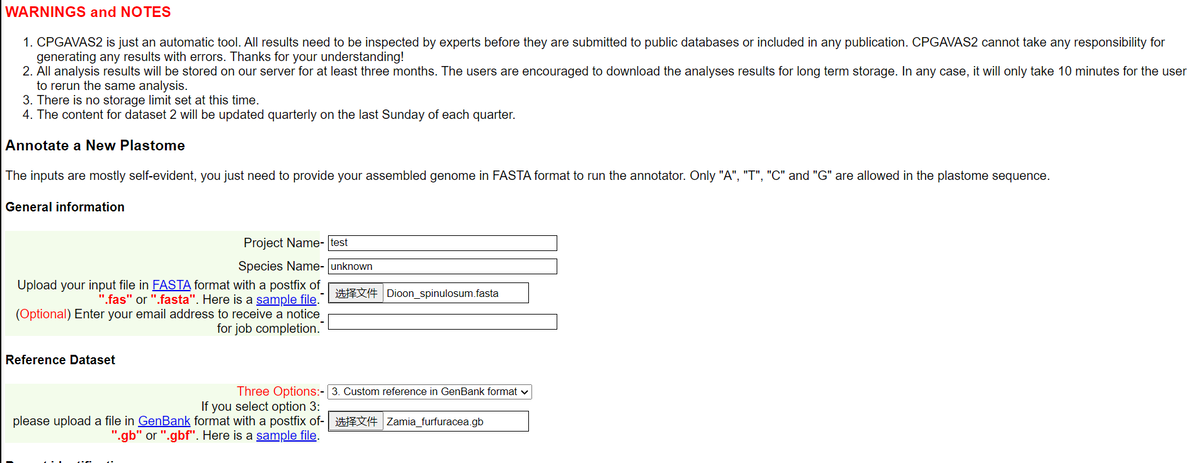This screenshot has width=1192, height=463.
Task: Click the optional email address field
Action: 441,321
